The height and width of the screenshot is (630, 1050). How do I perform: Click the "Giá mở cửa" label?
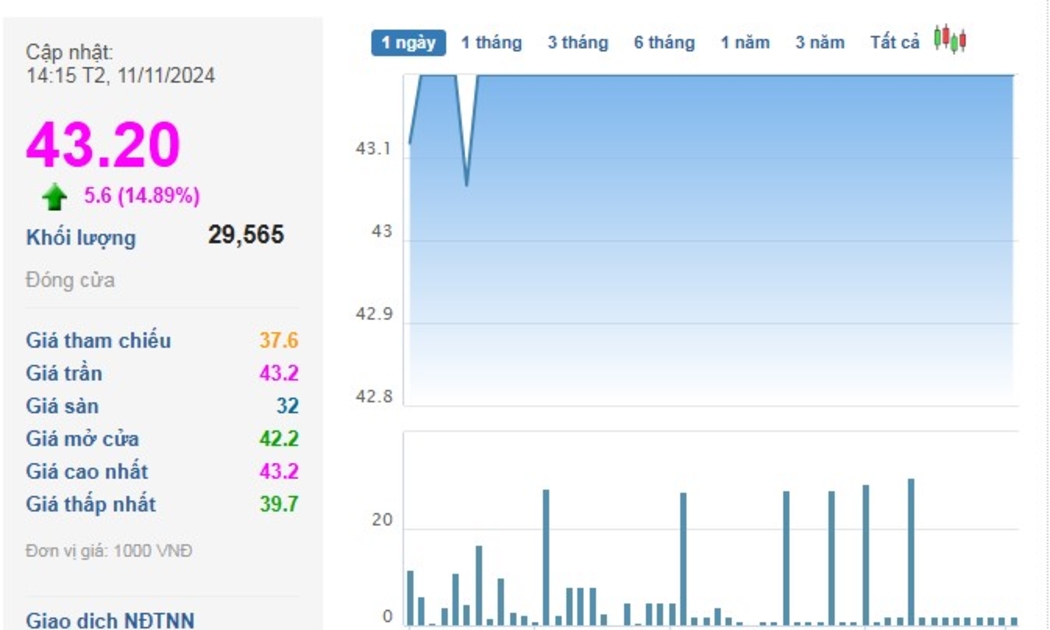(x=82, y=439)
